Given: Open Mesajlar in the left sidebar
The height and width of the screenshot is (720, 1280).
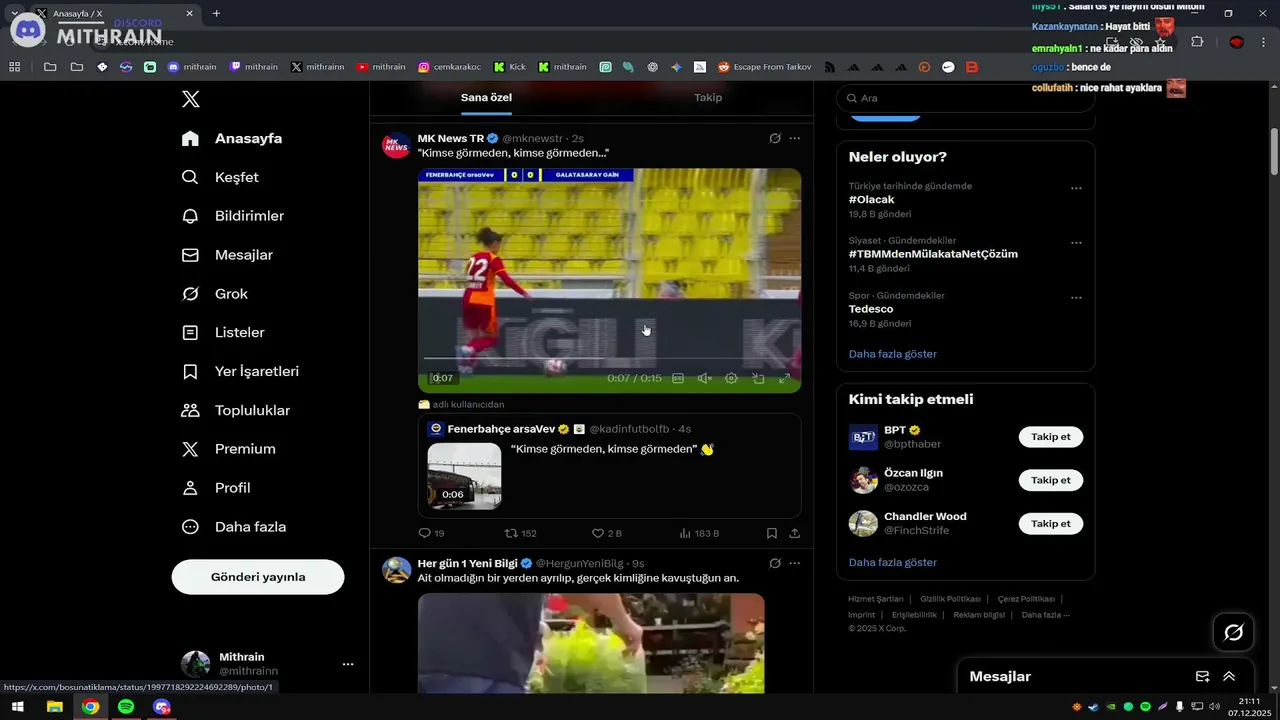Looking at the screenshot, I should [227, 255].
